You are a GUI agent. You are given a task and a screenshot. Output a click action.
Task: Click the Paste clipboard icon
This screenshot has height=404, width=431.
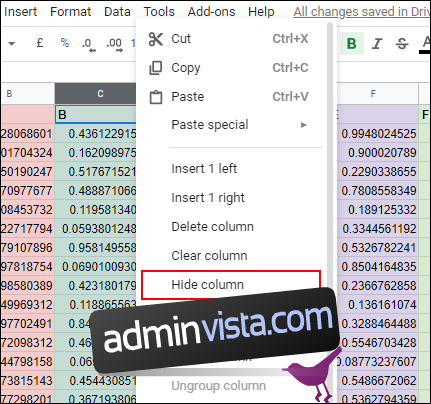(x=156, y=97)
